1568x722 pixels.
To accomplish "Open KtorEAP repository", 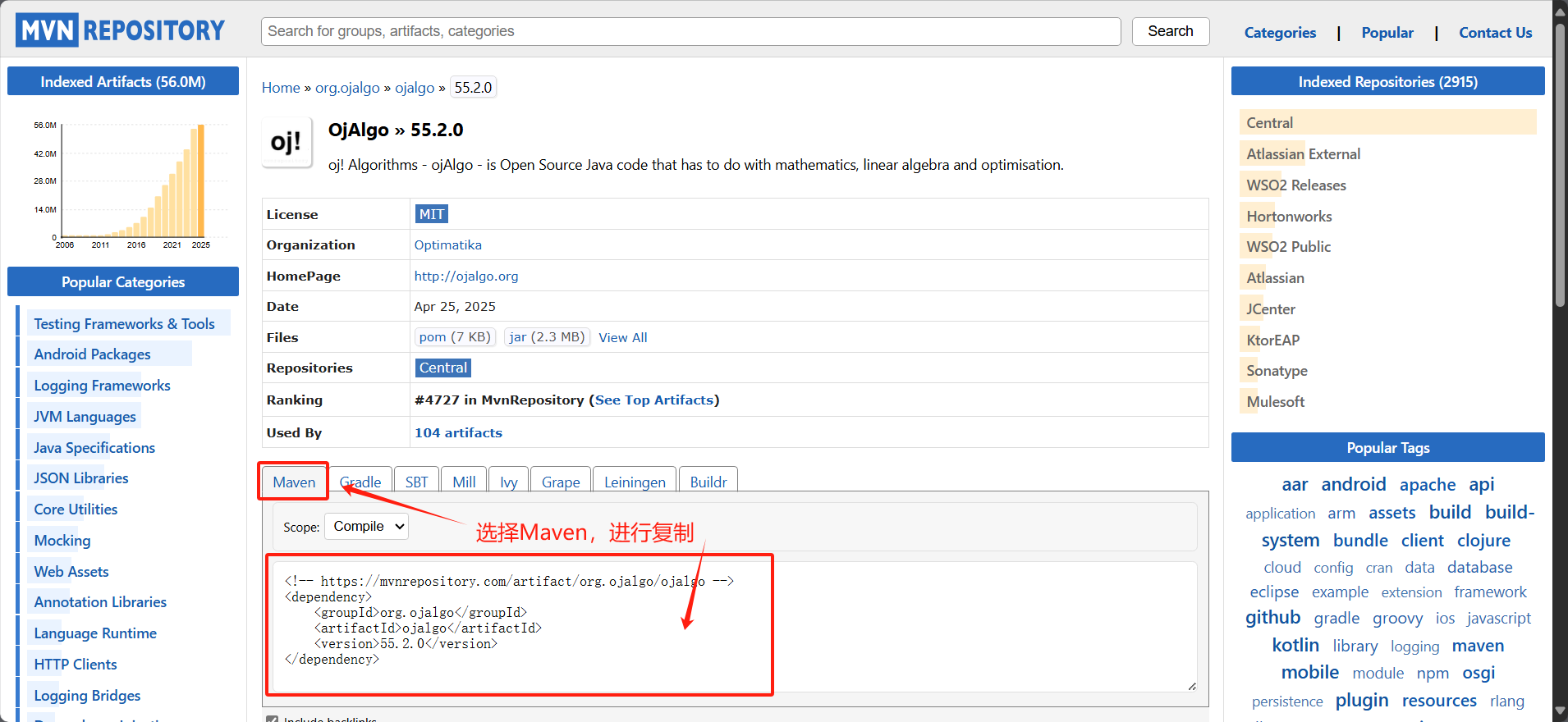I will click(1272, 340).
